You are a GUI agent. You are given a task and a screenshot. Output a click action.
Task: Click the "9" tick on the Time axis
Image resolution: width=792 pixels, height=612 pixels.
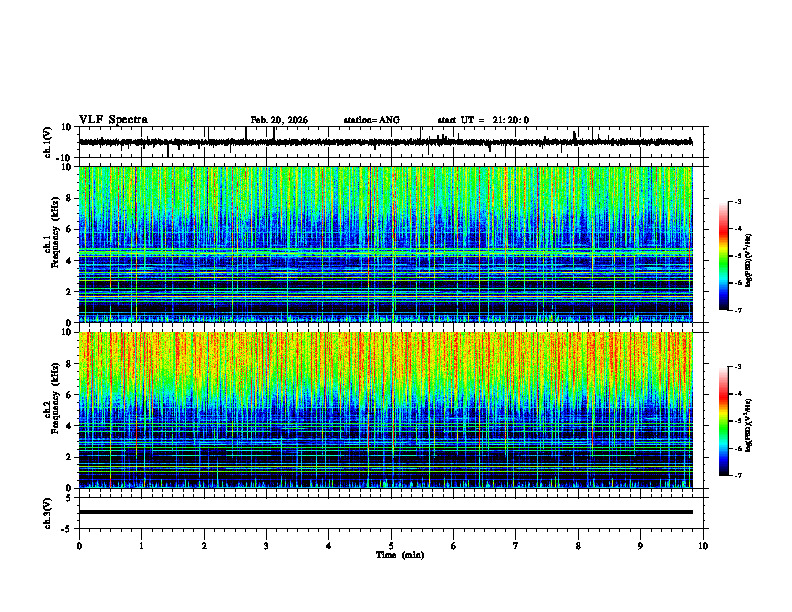pyautogui.click(x=640, y=546)
